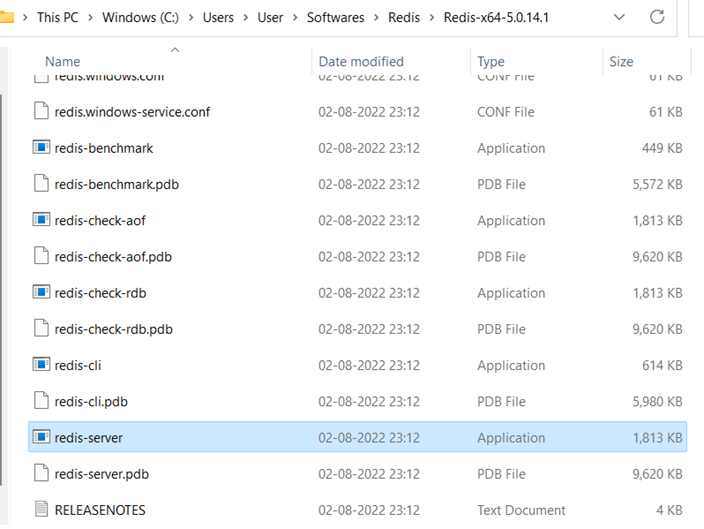The height and width of the screenshot is (529, 704).
Task: Select the redis-cli file name
Action: pos(78,366)
